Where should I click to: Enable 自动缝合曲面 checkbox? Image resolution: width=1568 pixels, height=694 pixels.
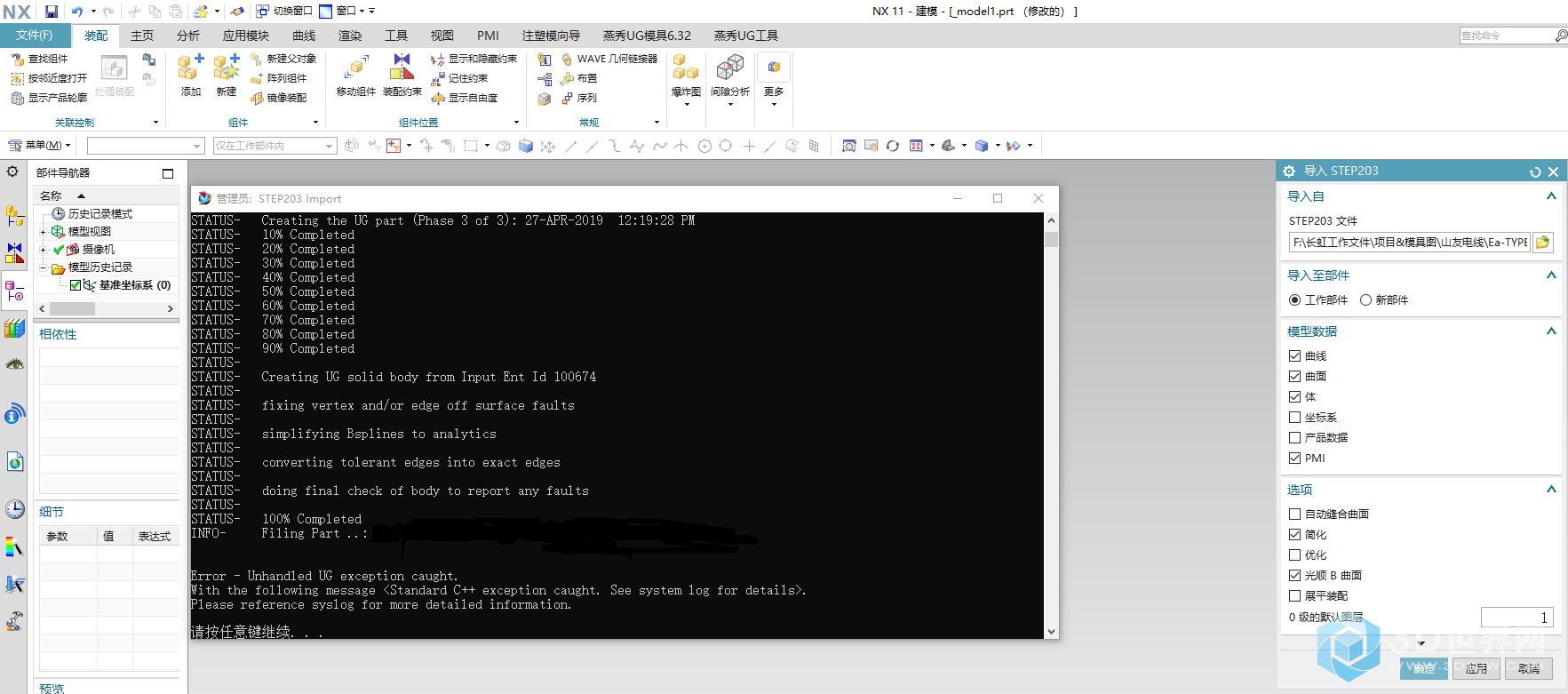(1294, 514)
